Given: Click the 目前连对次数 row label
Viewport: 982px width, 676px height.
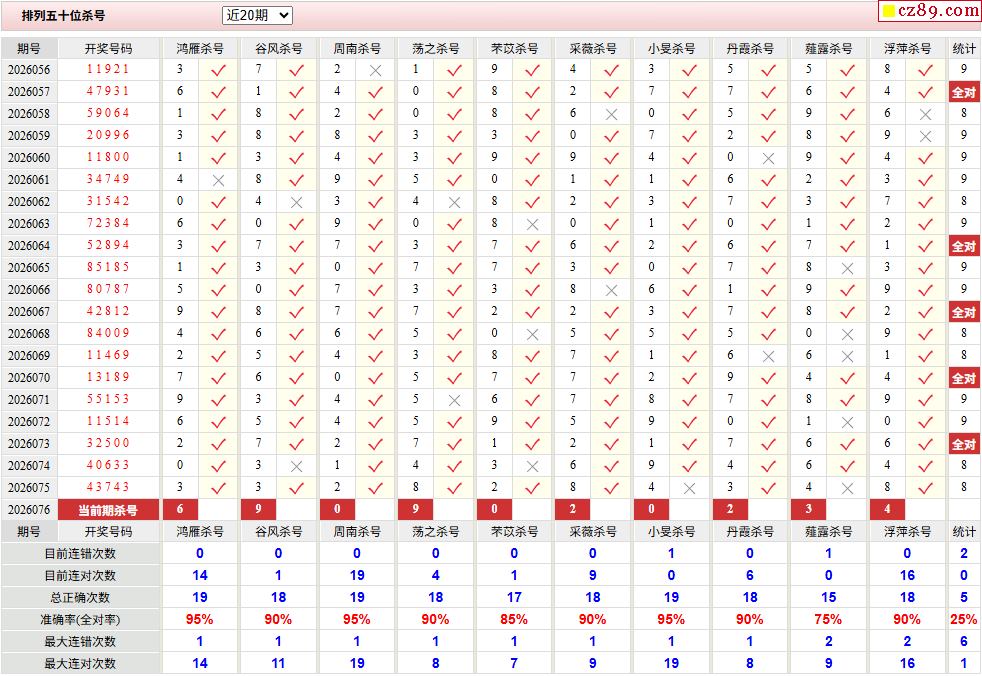Looking at the screenshot, I should coord(80,576).
